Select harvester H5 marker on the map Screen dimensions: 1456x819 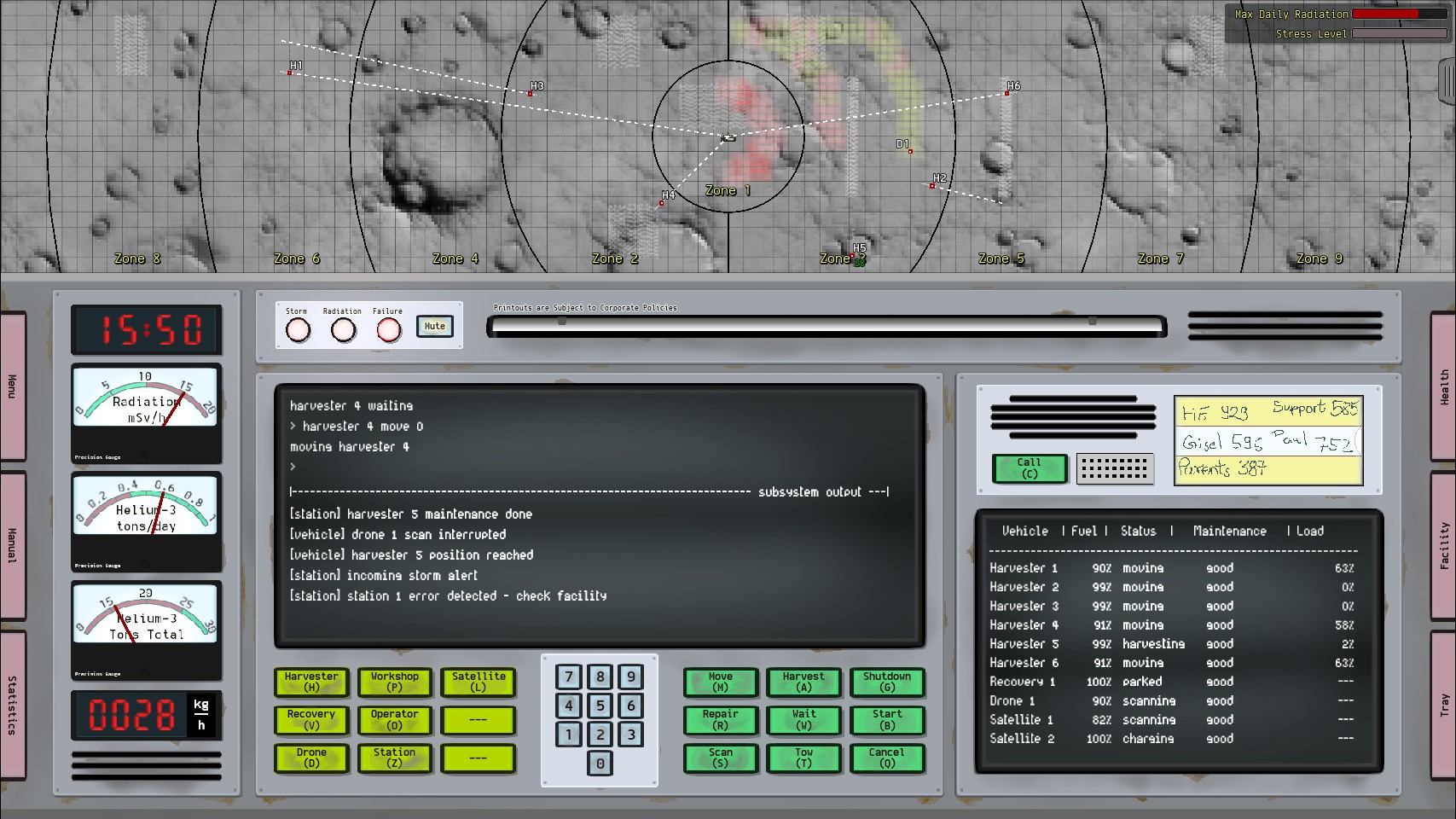pyautogui.click(x=852, y=256)
